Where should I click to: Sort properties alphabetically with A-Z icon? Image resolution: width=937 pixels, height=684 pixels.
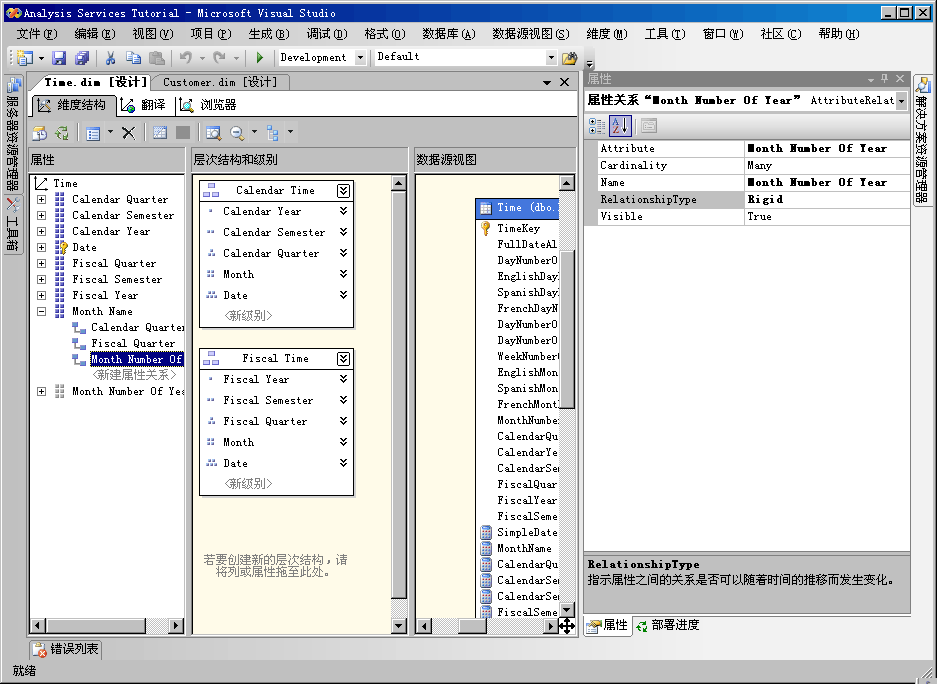(x=620, y=126)
